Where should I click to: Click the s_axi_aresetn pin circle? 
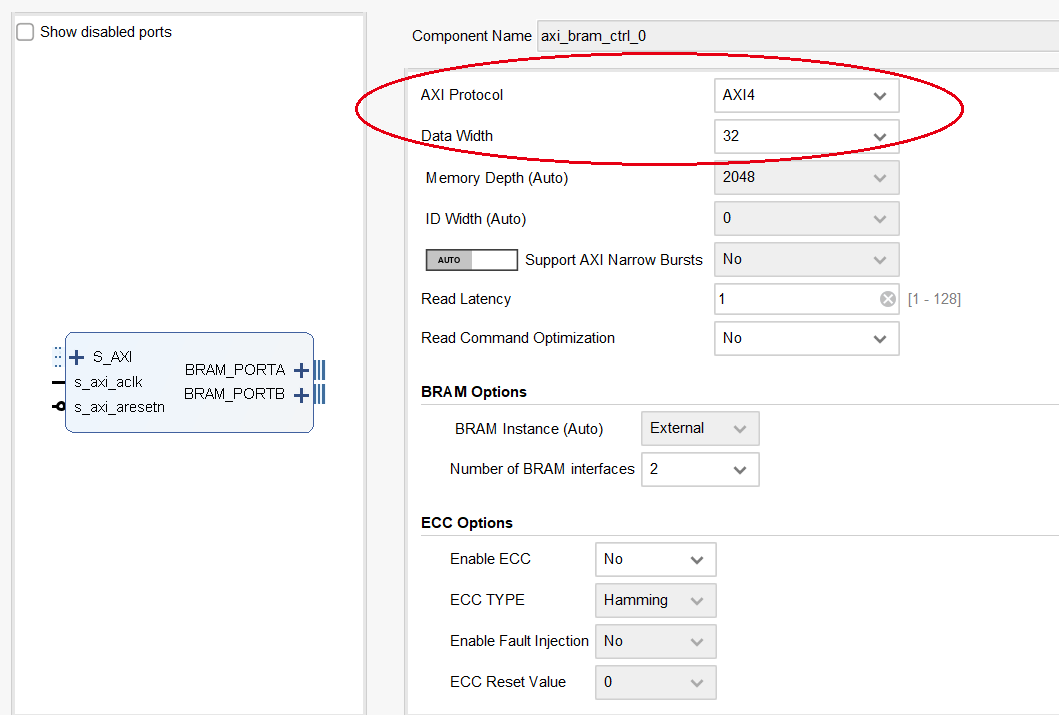click(61, 406)
